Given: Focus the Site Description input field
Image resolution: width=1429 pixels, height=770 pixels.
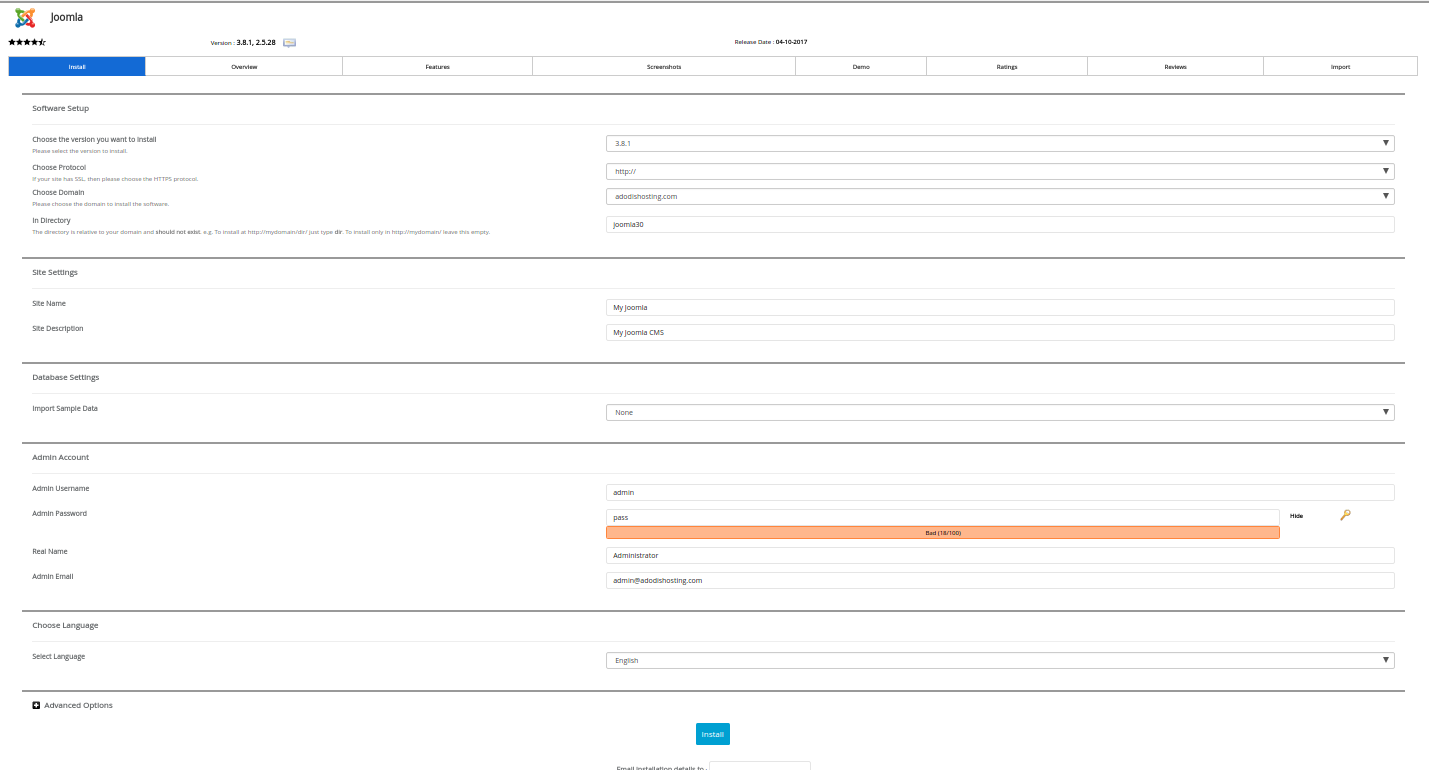Looking at the screenshot, I should click(x=1000, y=332).
